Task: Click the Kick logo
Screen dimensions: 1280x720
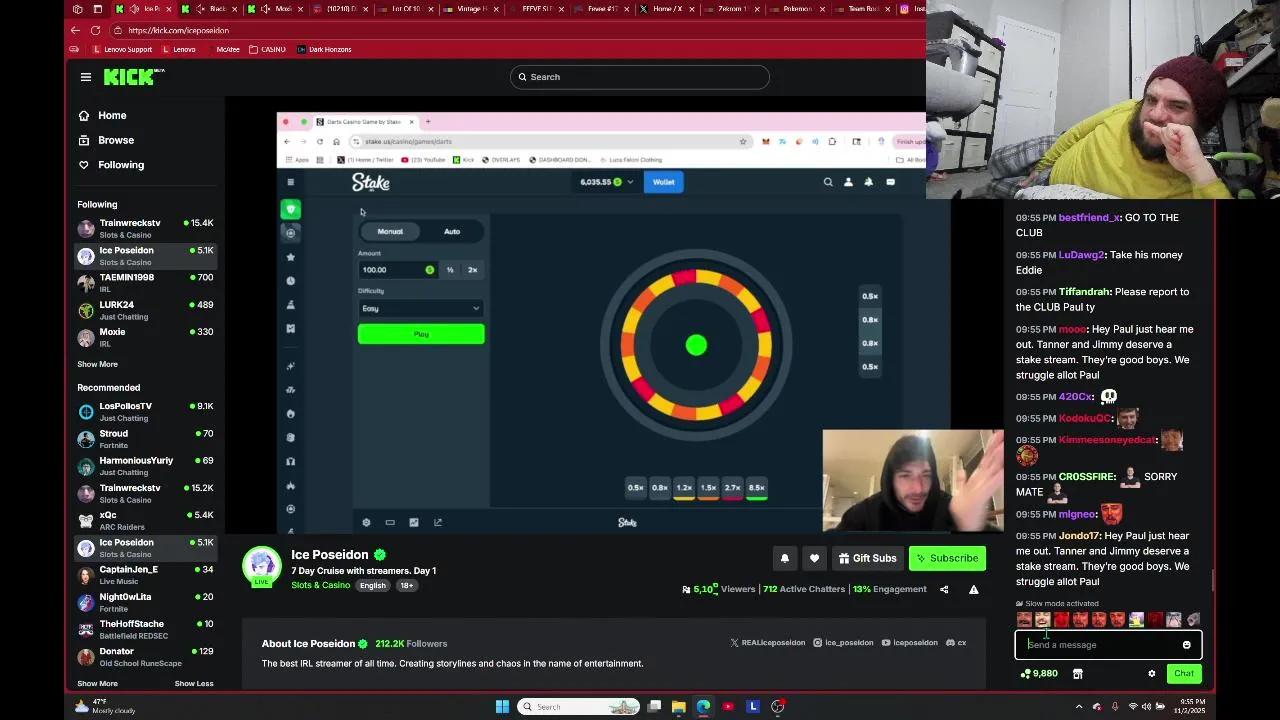Action: point(134,77)
